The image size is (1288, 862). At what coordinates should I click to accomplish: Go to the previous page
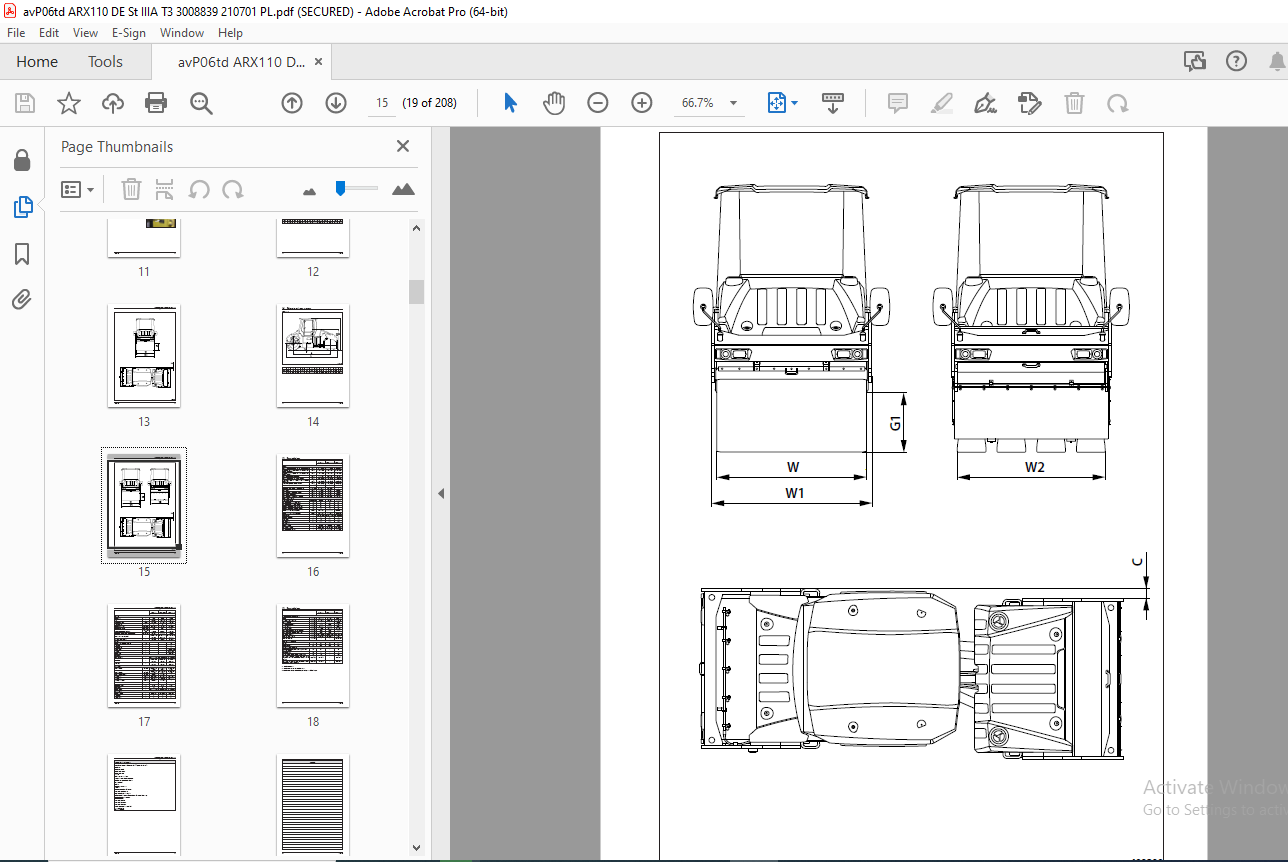pyautogui.click(x=292, y=103)
